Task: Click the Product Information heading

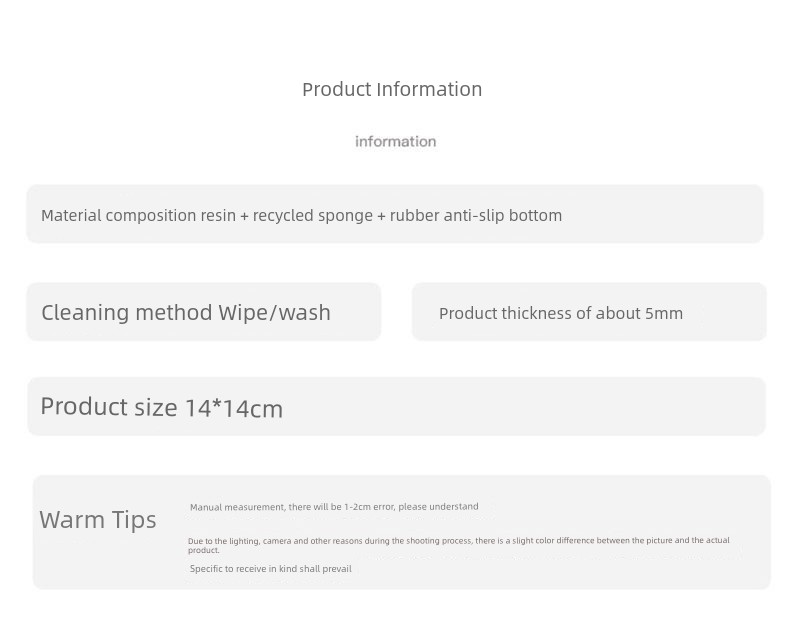Action: [x=392, y=89]
